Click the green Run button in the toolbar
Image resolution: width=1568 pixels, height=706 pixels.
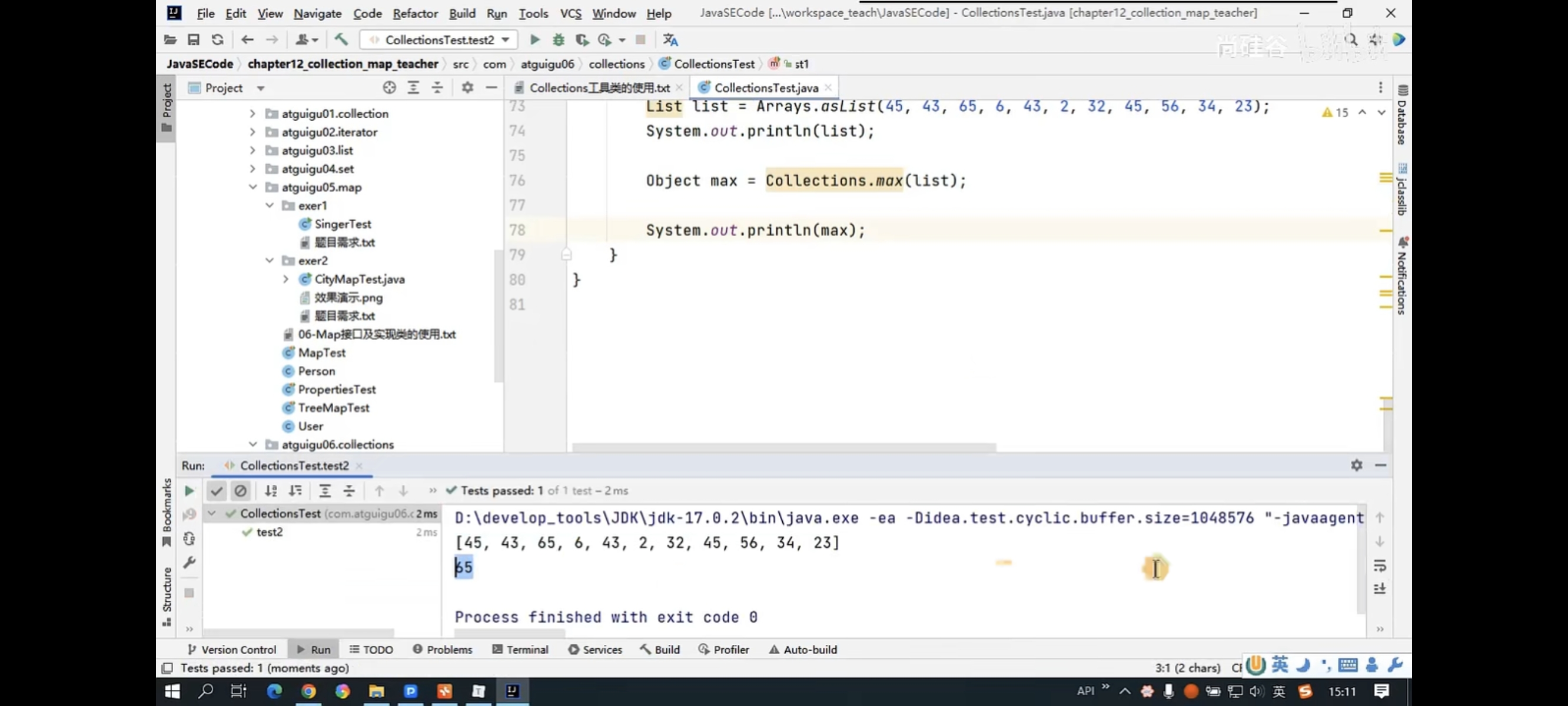(x=534, y=39)
